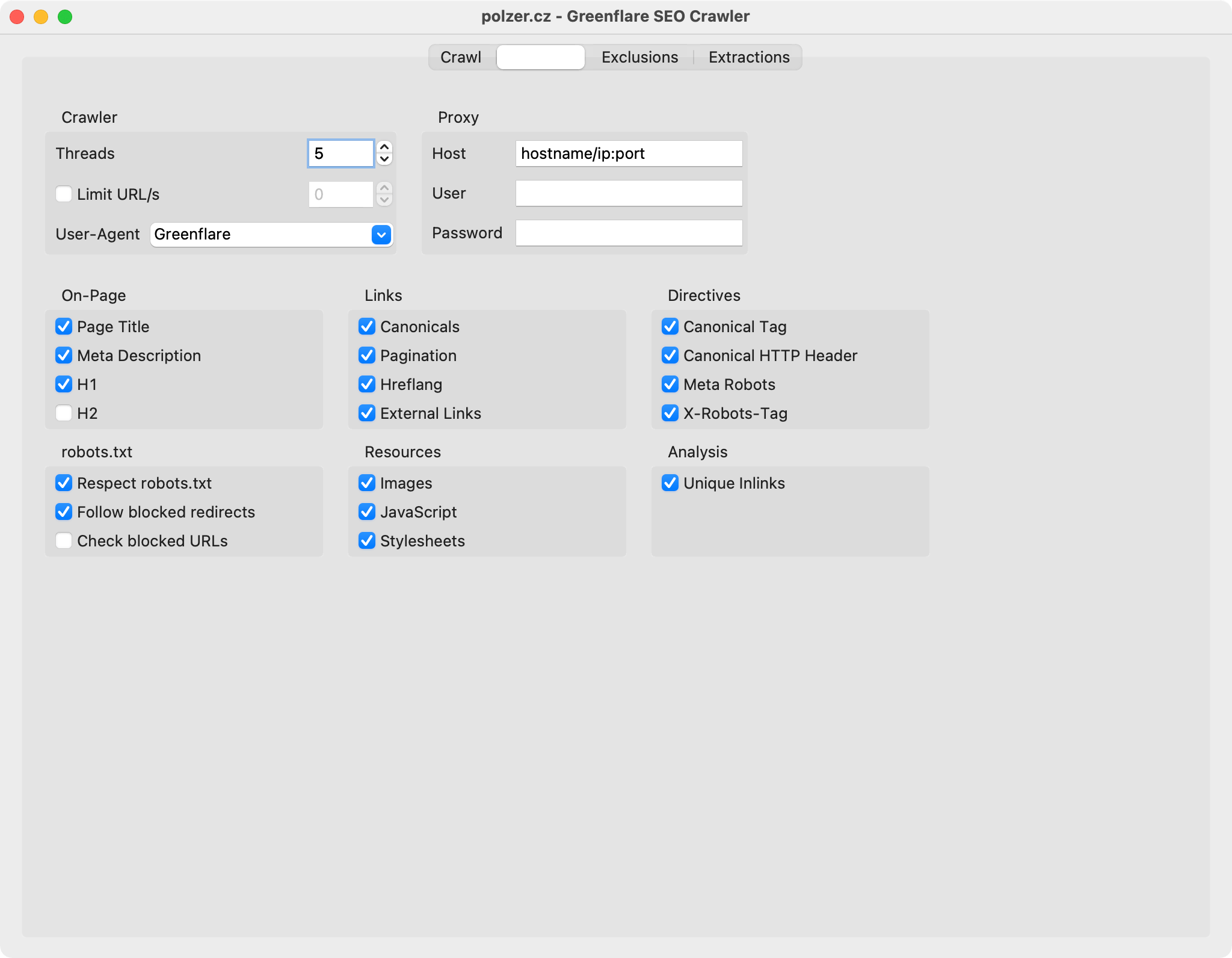Image resolution: width=1232 pixels, height=958 pixels.
Task: Open the User-Agent dropdown
Action: point(381,235)
